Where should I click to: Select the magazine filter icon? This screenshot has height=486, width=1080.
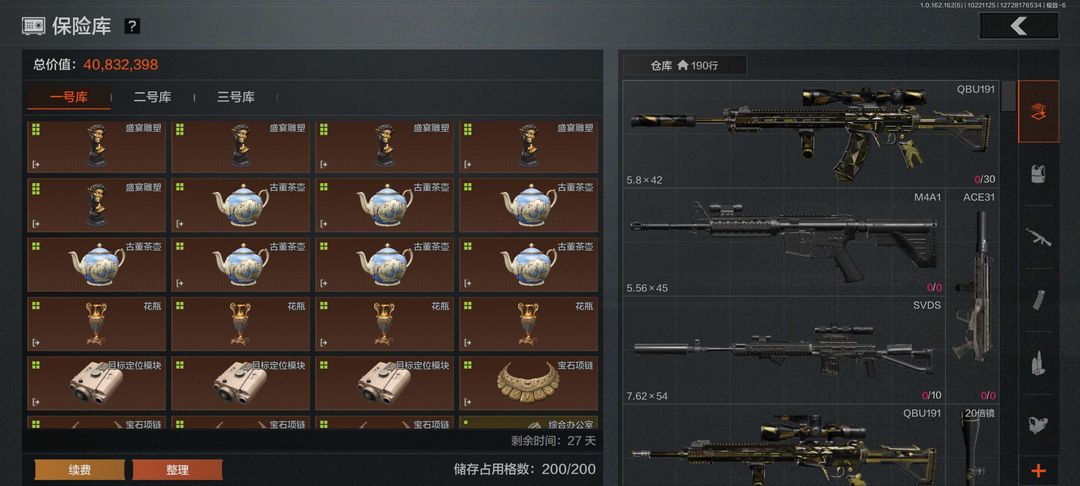[x=1038, y=300]
